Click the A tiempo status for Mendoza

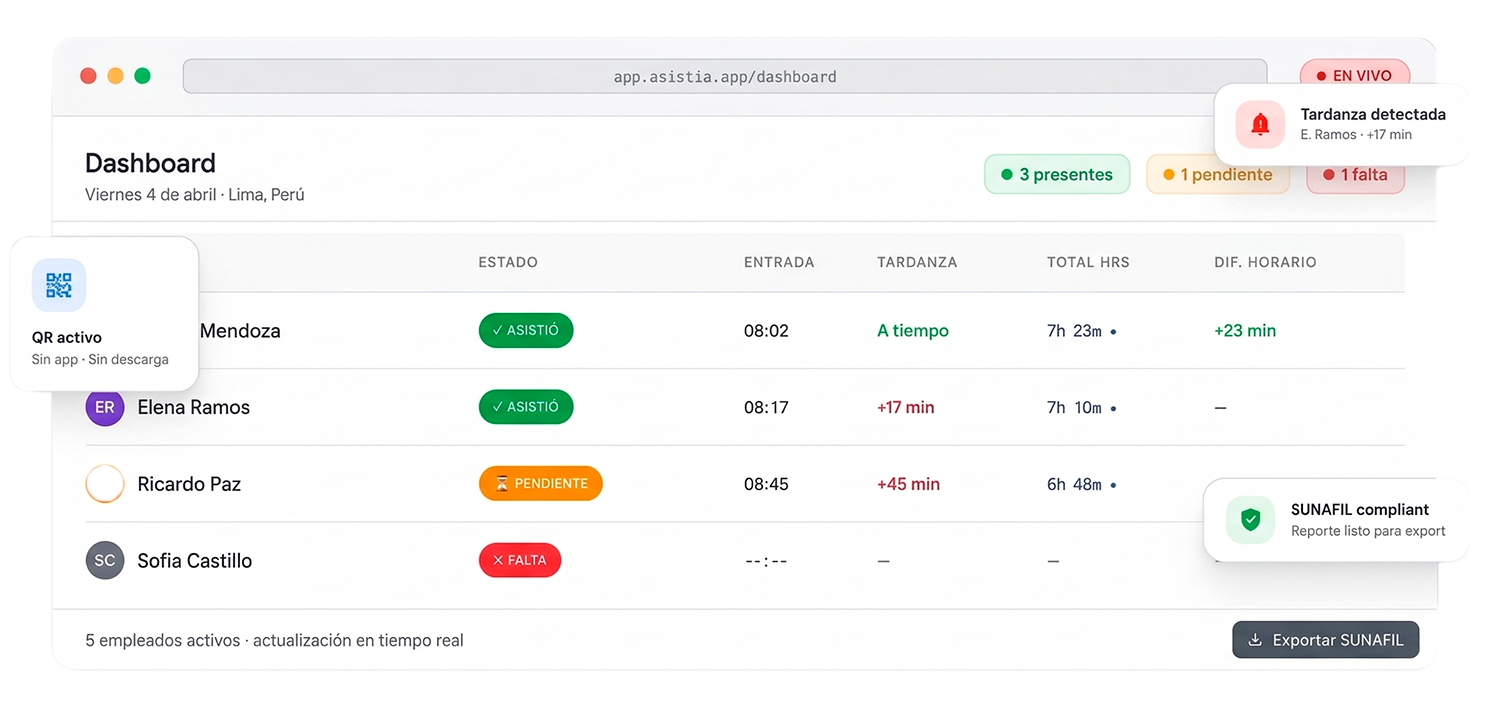[912, 330]
